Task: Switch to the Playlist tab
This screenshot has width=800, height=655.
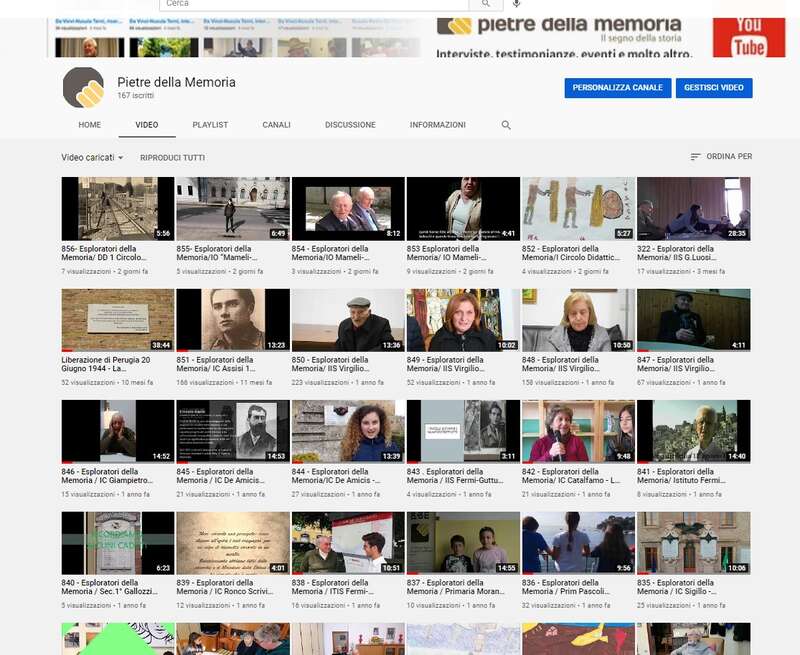Action: click(210, 125)
